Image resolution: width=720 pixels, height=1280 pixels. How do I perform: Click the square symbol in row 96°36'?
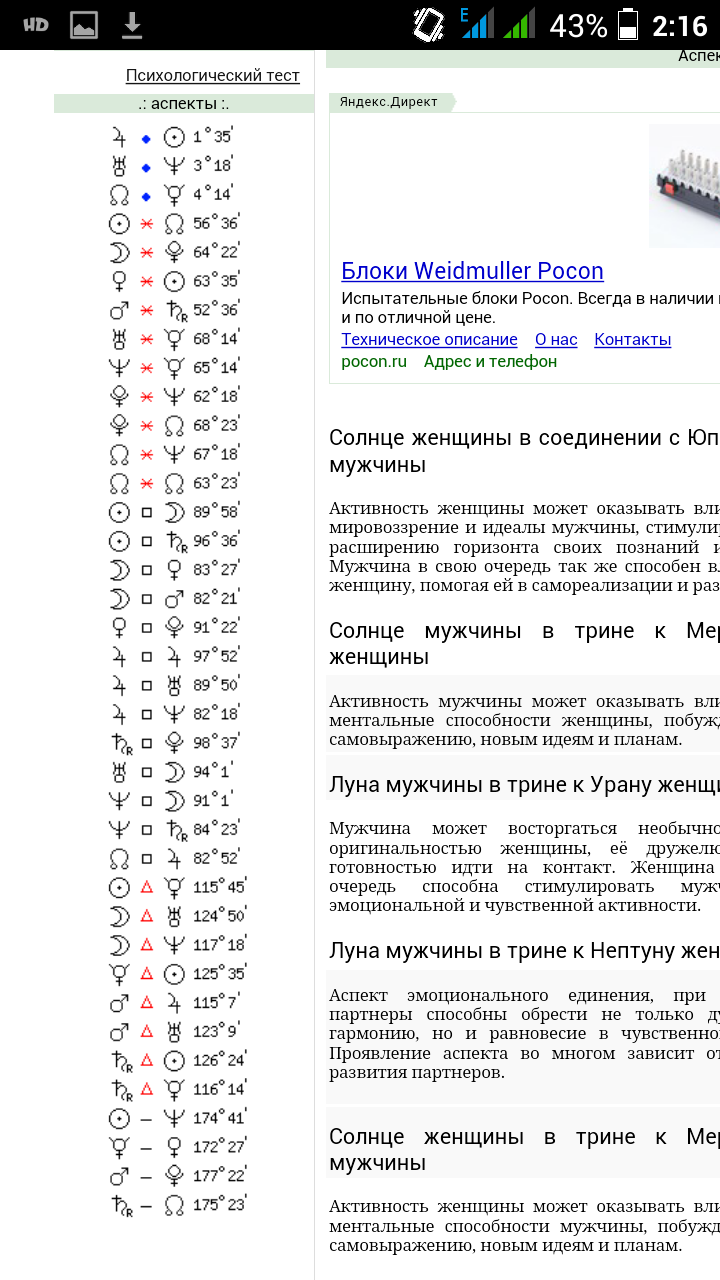point(146,542)
